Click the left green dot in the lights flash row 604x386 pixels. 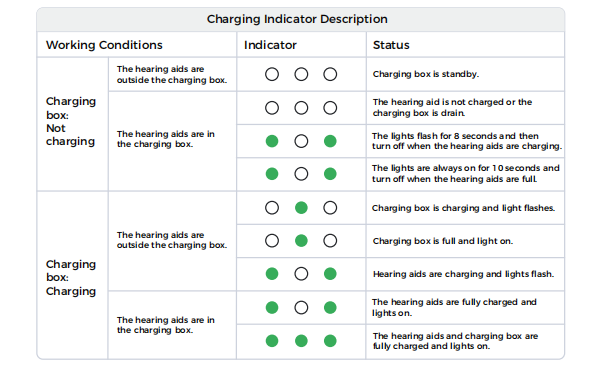tap(272, 274)
